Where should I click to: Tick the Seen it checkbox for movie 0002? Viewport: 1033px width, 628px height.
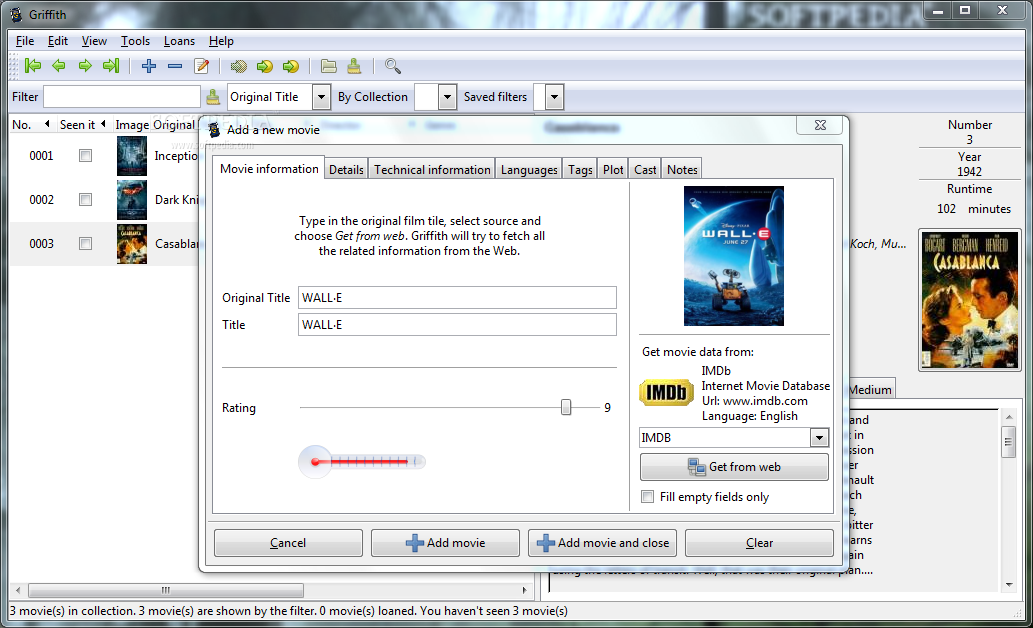pyautogui.click(x=85, y=200)
